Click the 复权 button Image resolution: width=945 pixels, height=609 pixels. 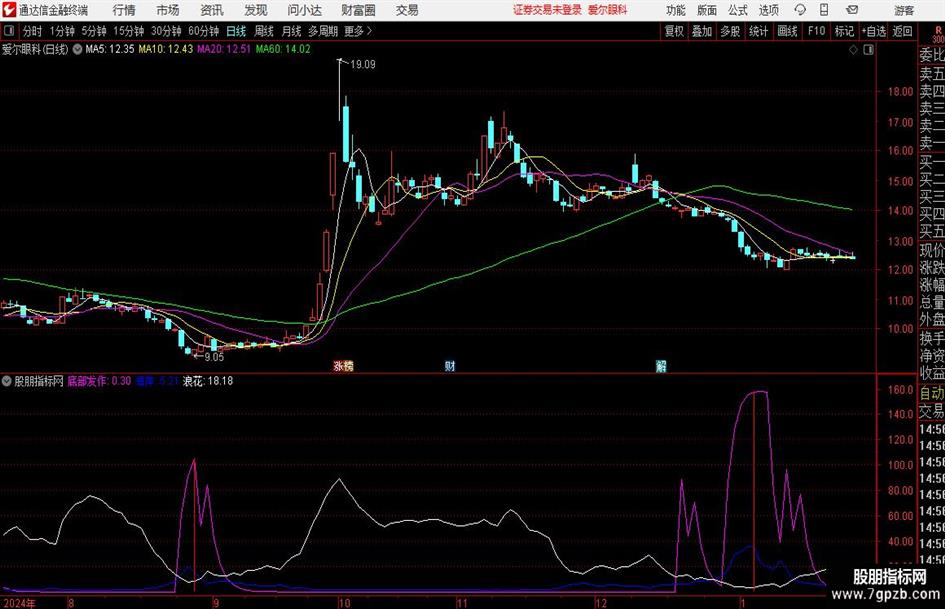[674, 31]
